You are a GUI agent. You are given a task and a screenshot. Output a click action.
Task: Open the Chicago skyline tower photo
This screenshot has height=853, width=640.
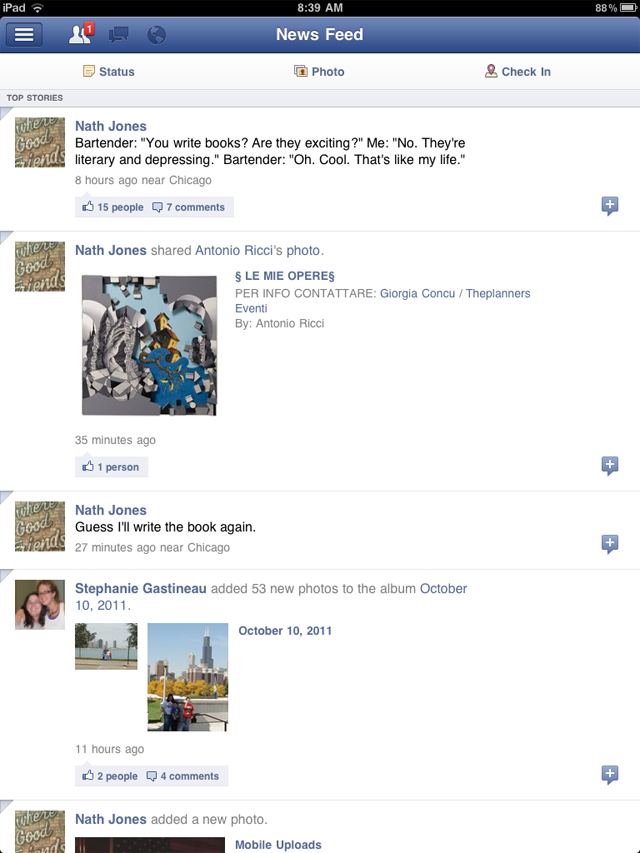pos(188,677)
